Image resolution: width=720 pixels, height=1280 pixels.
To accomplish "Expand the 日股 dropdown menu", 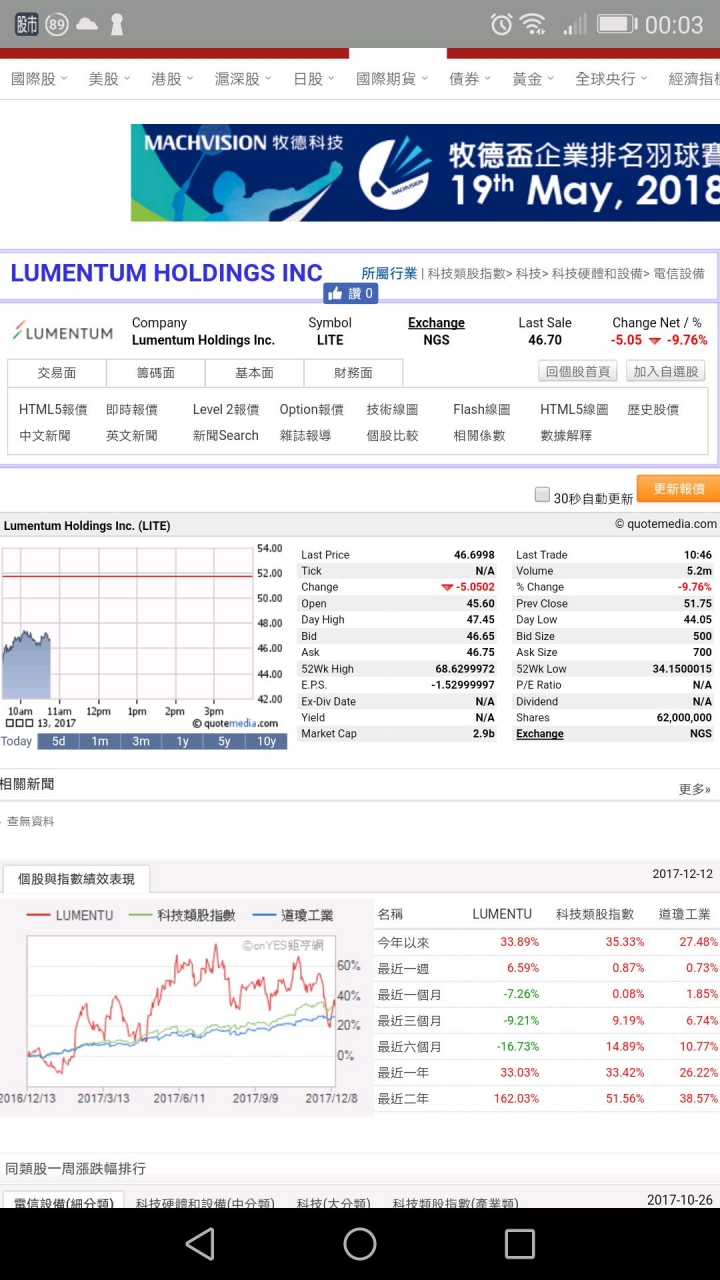I will (314, 79).
